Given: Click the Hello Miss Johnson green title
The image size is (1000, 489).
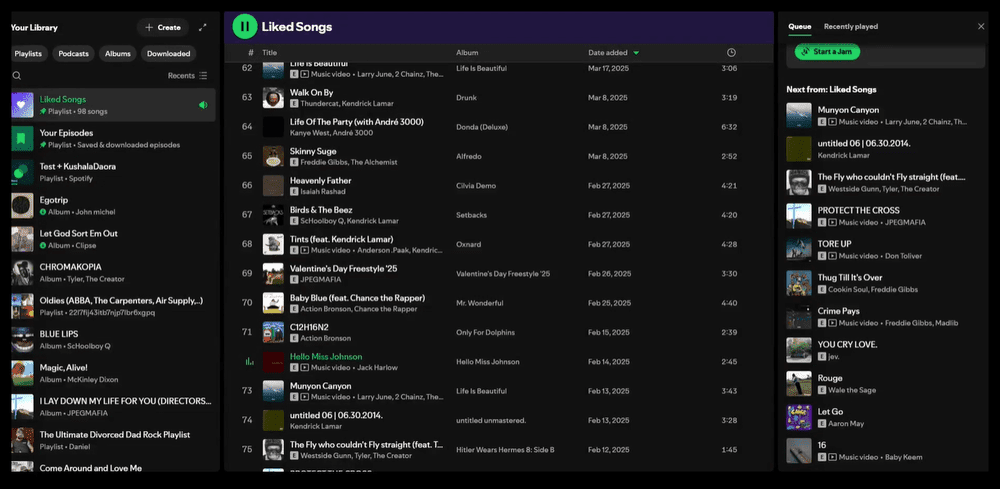Looking at the screenshot, I should point(326,356).
